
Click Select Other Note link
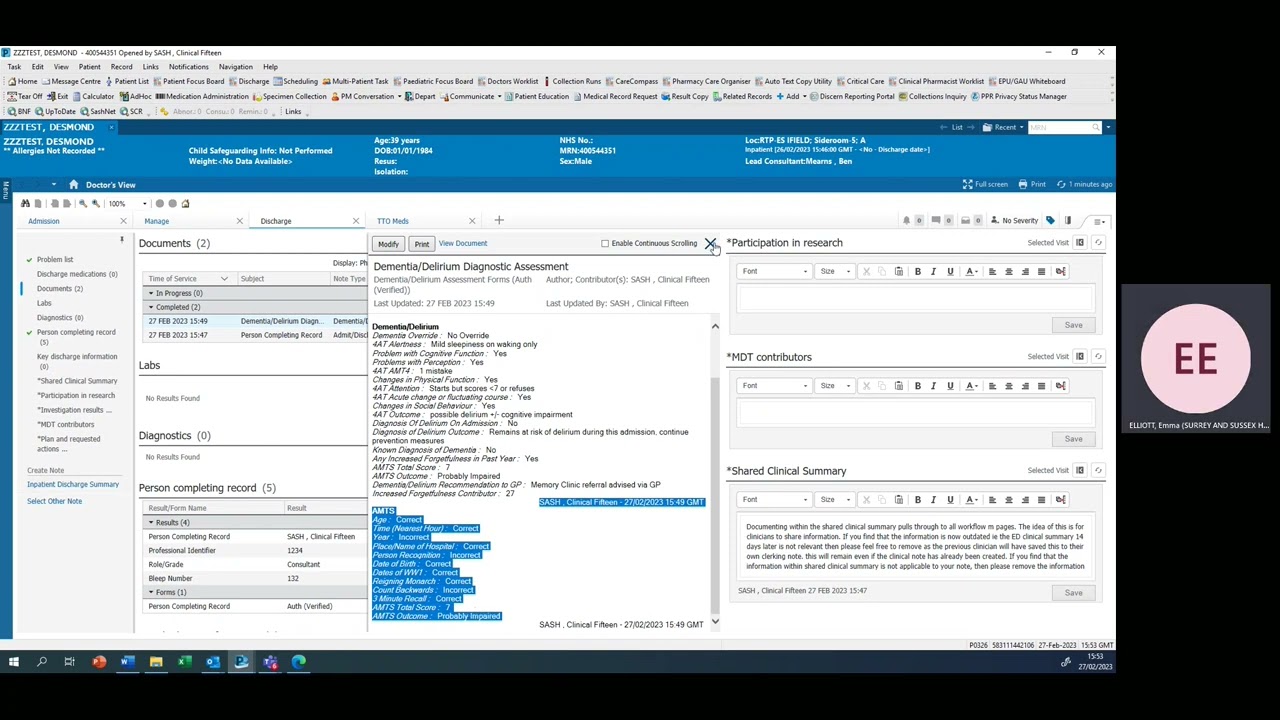click(x=54, y=501)
